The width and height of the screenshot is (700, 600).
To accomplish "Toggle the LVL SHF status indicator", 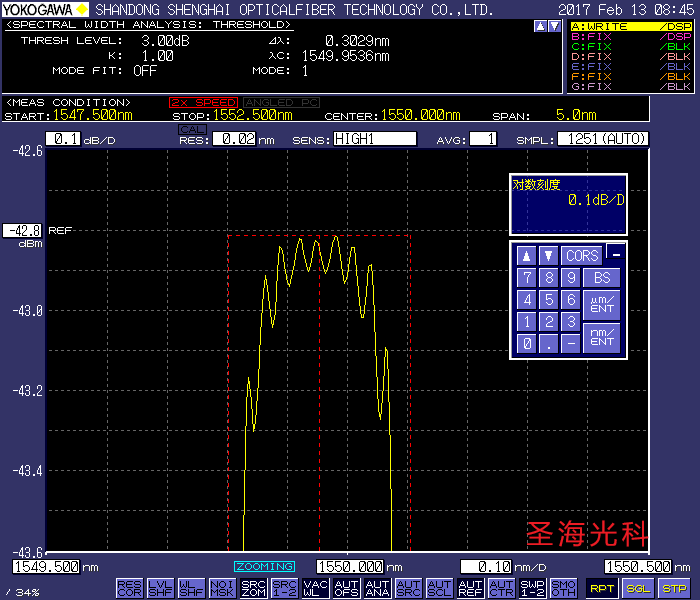I will pos(160,588).
